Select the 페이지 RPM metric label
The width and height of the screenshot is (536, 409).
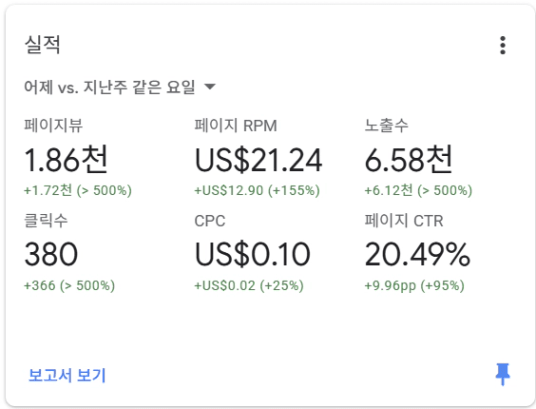(x=236, y=125)
